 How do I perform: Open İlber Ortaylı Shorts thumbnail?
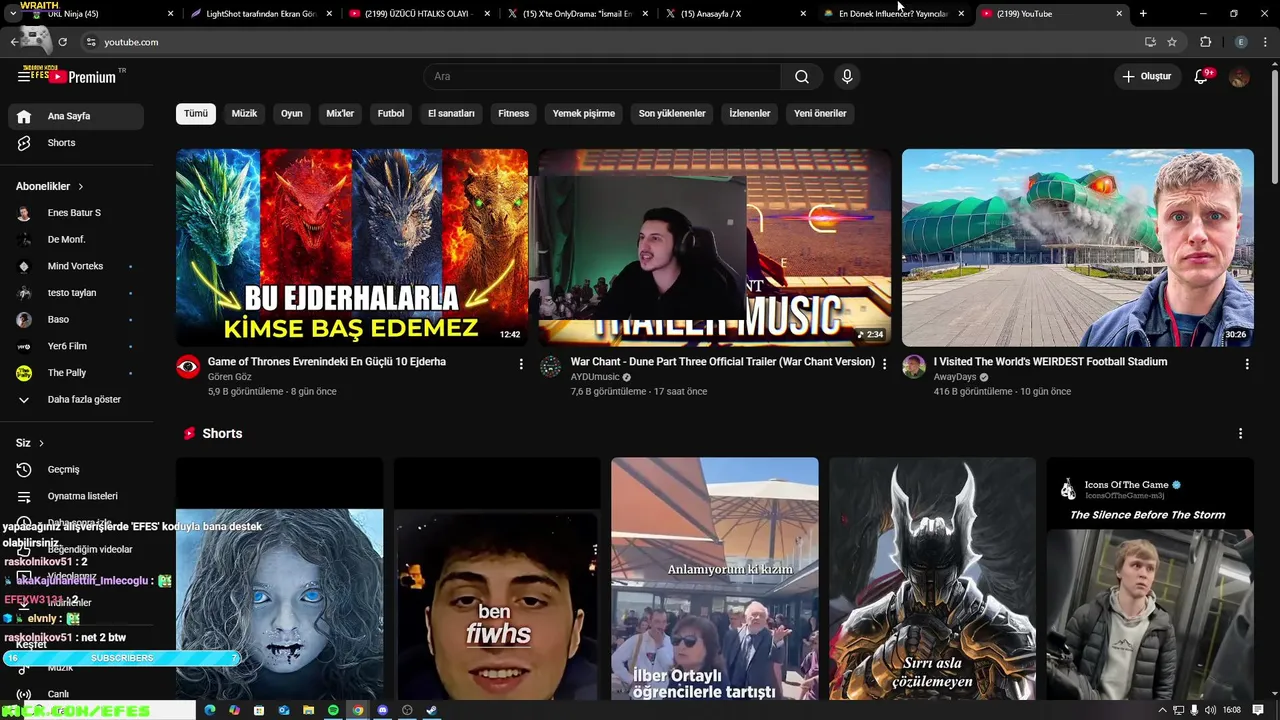715,578
